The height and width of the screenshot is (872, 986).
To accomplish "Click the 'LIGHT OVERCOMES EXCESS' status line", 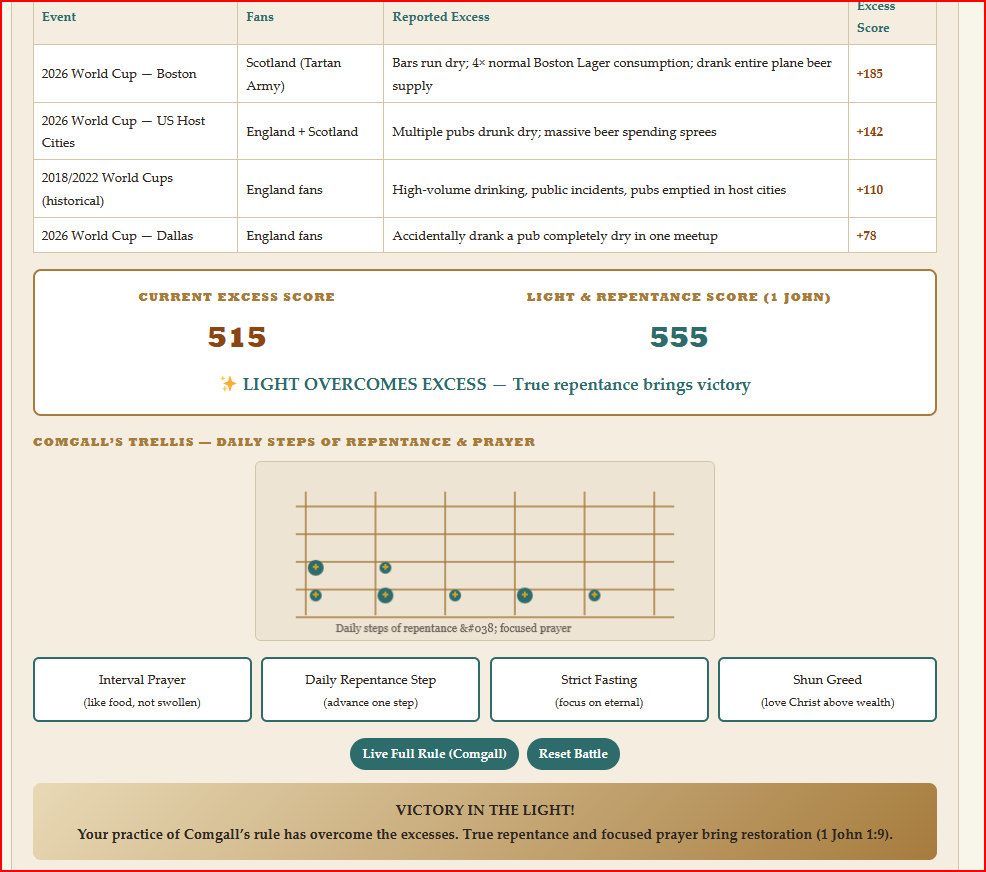I will tap(485, 384).
